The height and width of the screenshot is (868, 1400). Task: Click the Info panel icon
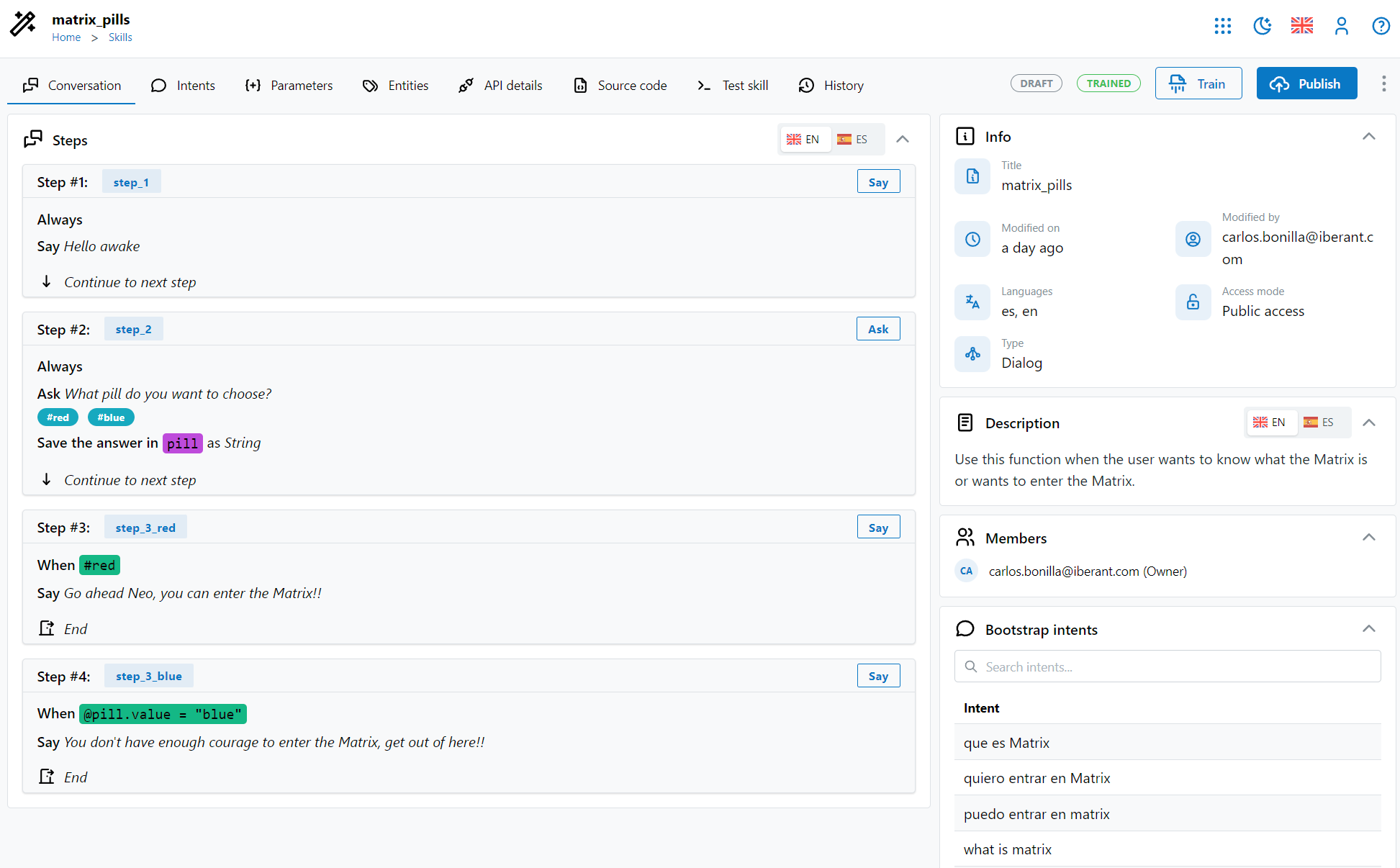click(x=965, y=136)
